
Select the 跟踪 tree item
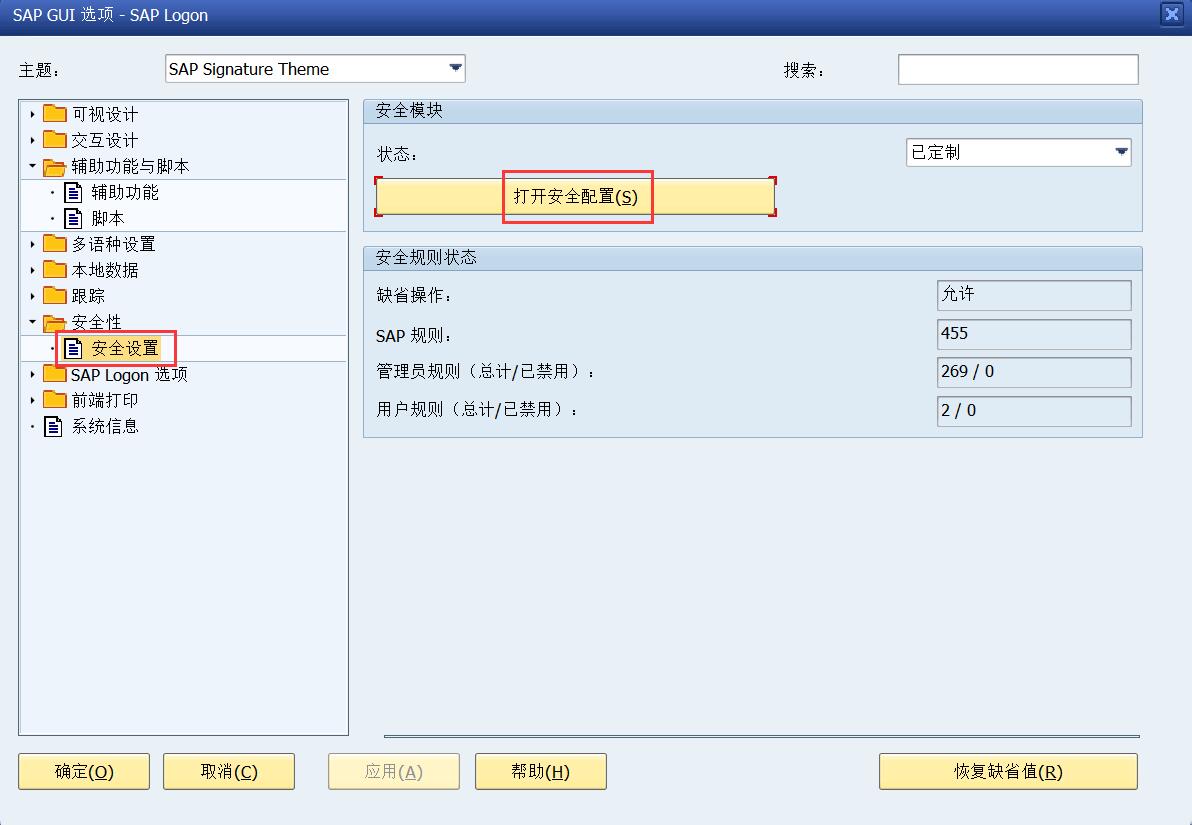pos(88,296)
